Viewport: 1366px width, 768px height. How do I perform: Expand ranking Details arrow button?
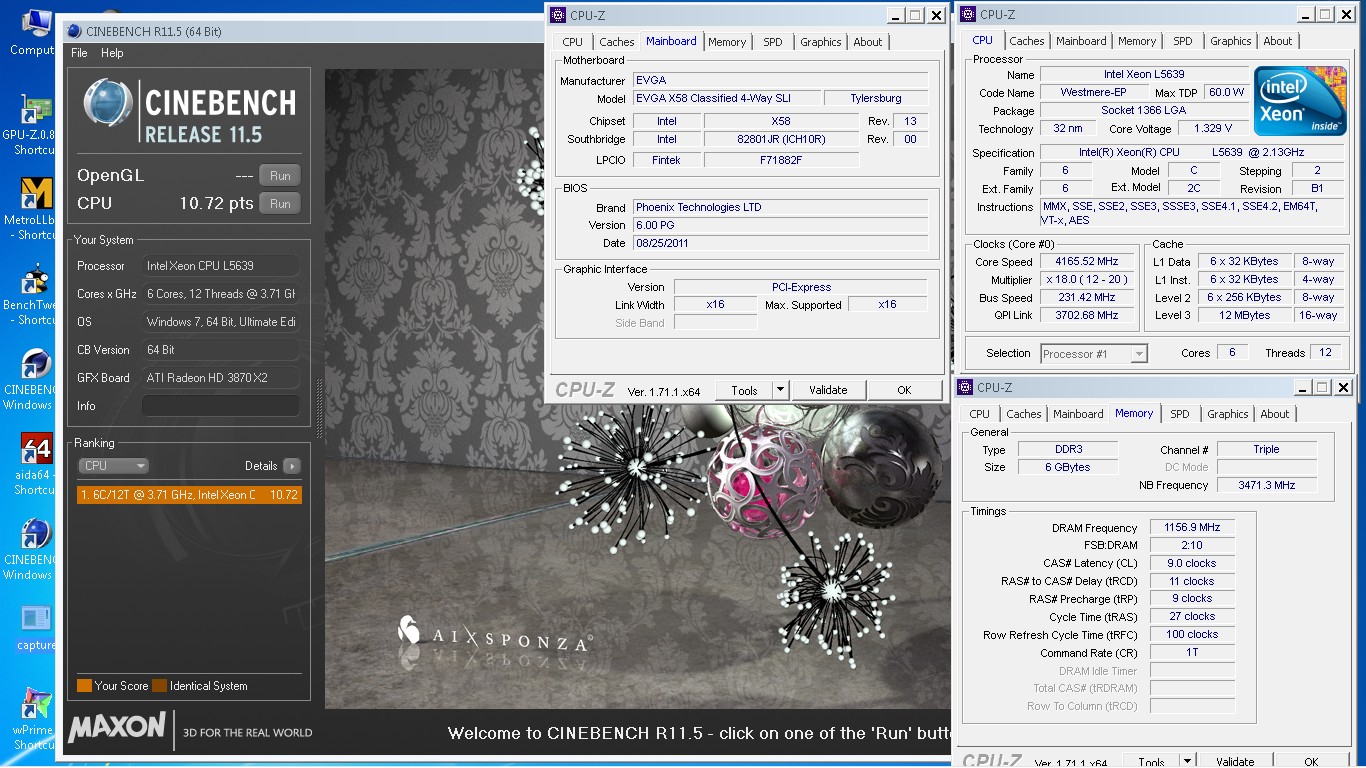pos(291,466)
